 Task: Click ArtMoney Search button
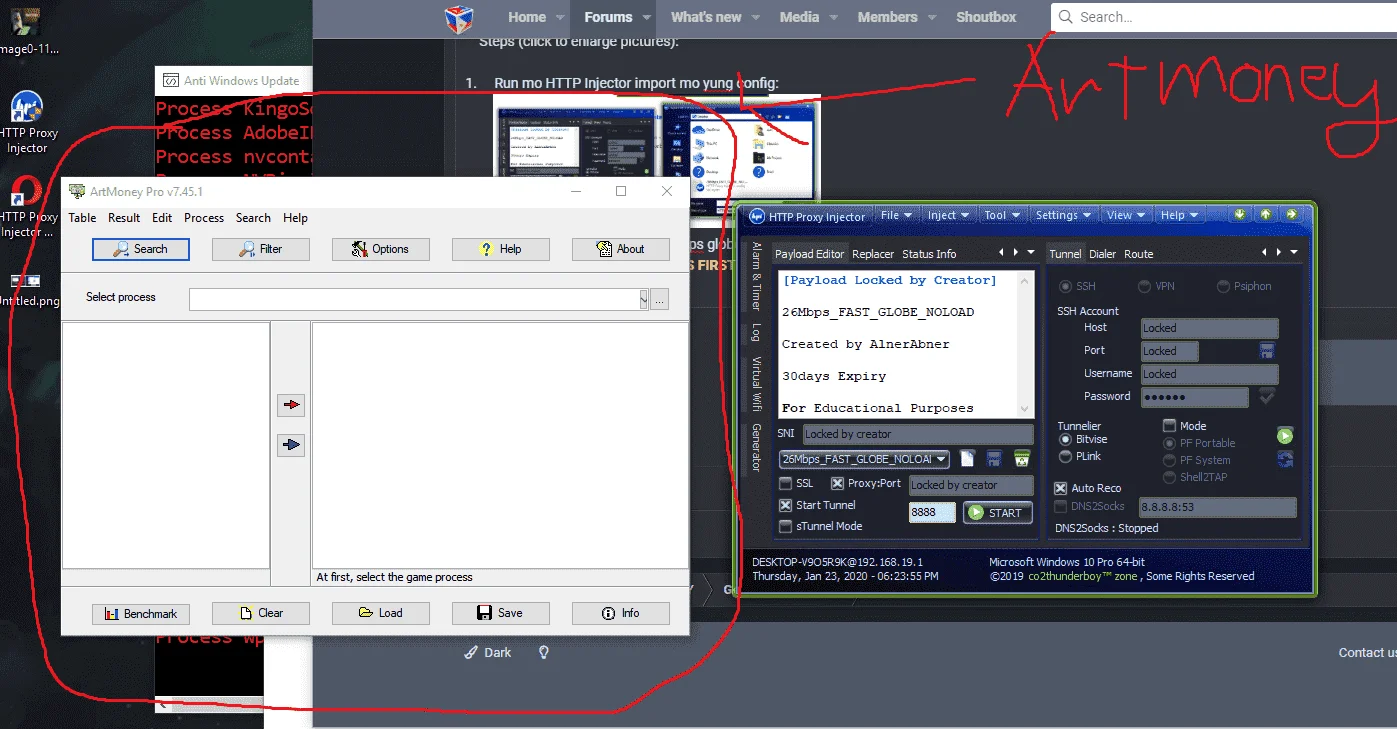pos(141,249)
